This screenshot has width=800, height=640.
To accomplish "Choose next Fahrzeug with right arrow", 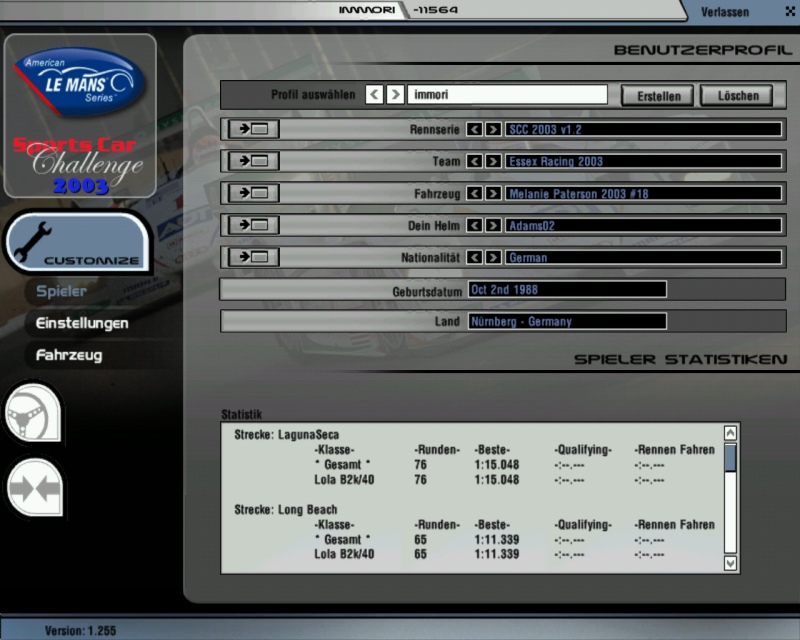I will tap(493, 194).
